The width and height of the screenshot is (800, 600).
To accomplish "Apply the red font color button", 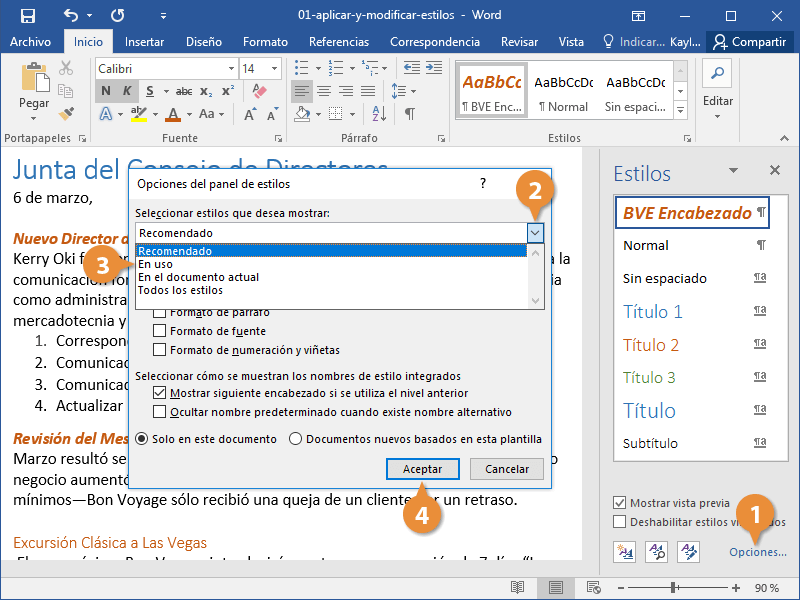I will coord(173,114).
